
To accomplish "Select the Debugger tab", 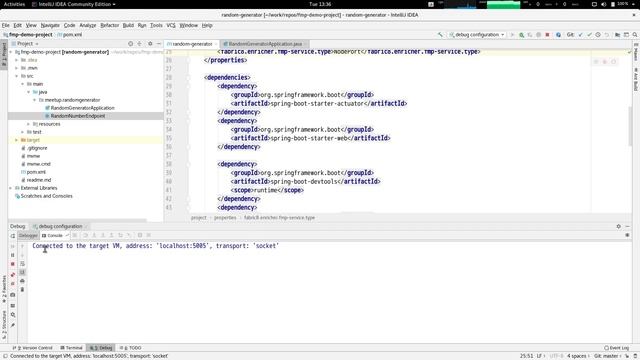I will click(x=28, y=236).
